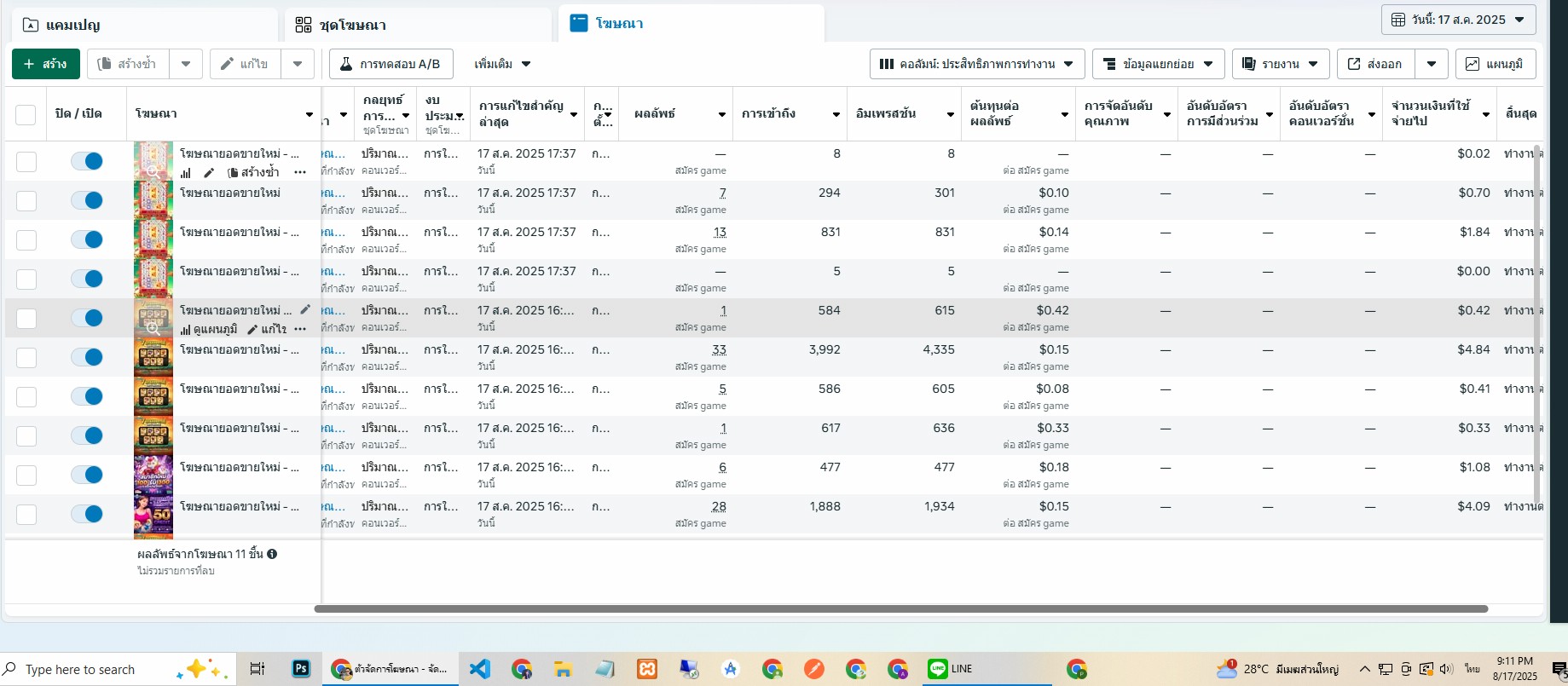
Task: Click the rename pencil beside the highlighted ad name
Action: (x=305, y=309)
